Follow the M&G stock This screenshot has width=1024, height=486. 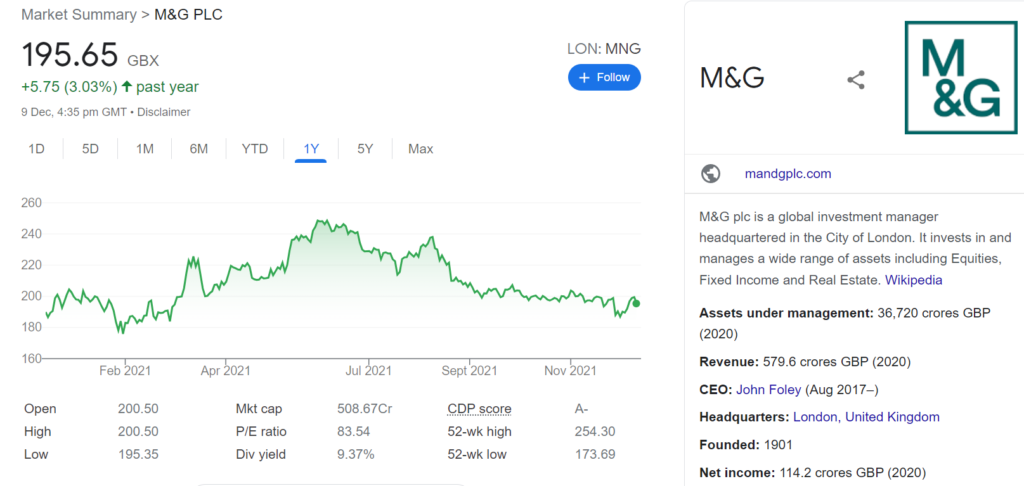604,77
